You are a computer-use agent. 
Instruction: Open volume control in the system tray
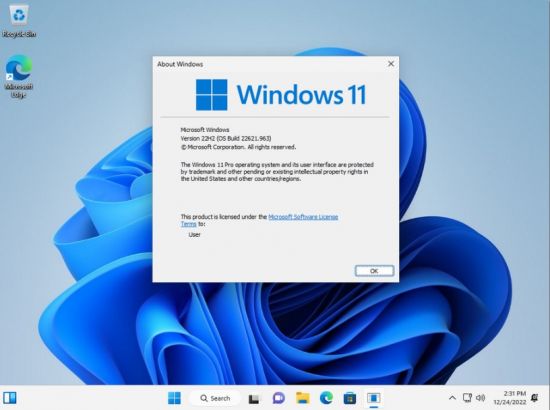coord(481,398)
